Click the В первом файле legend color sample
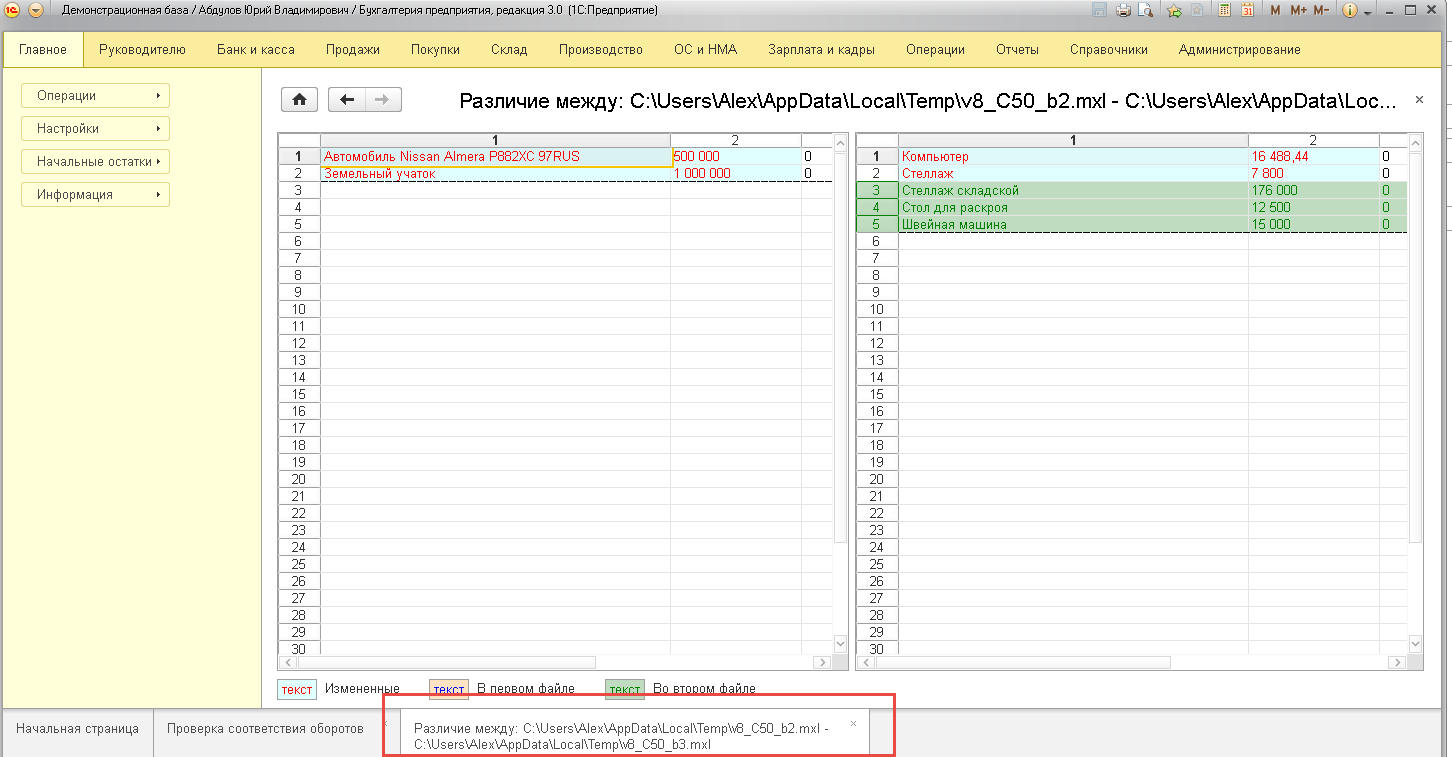This screenshot has width=1452, height=757. pos(449,689)
